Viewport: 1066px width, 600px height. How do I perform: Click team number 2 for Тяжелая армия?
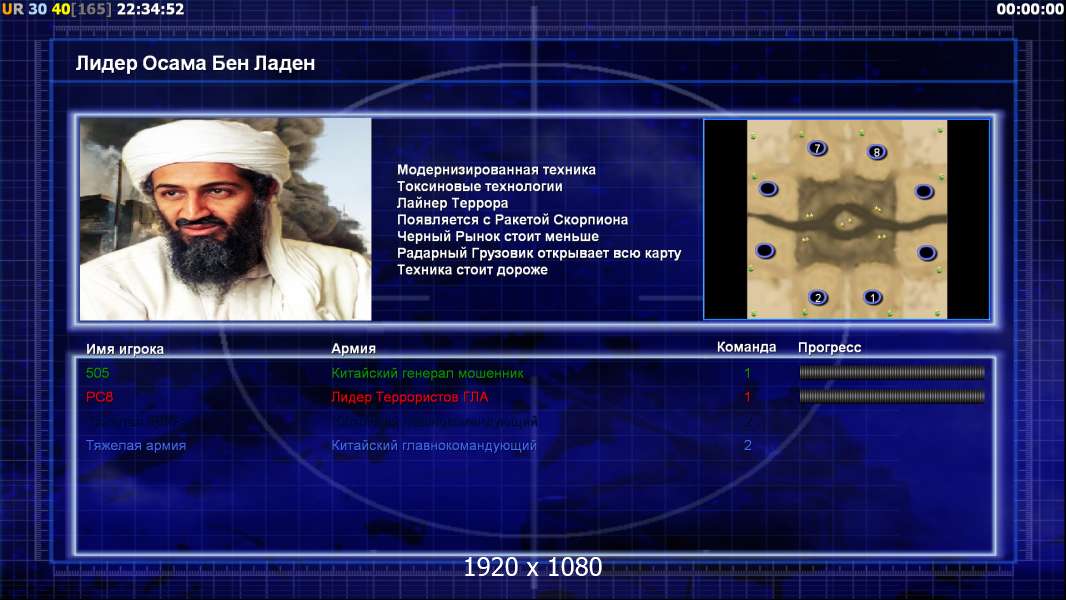pyautogui.click(x=747, y=445)
